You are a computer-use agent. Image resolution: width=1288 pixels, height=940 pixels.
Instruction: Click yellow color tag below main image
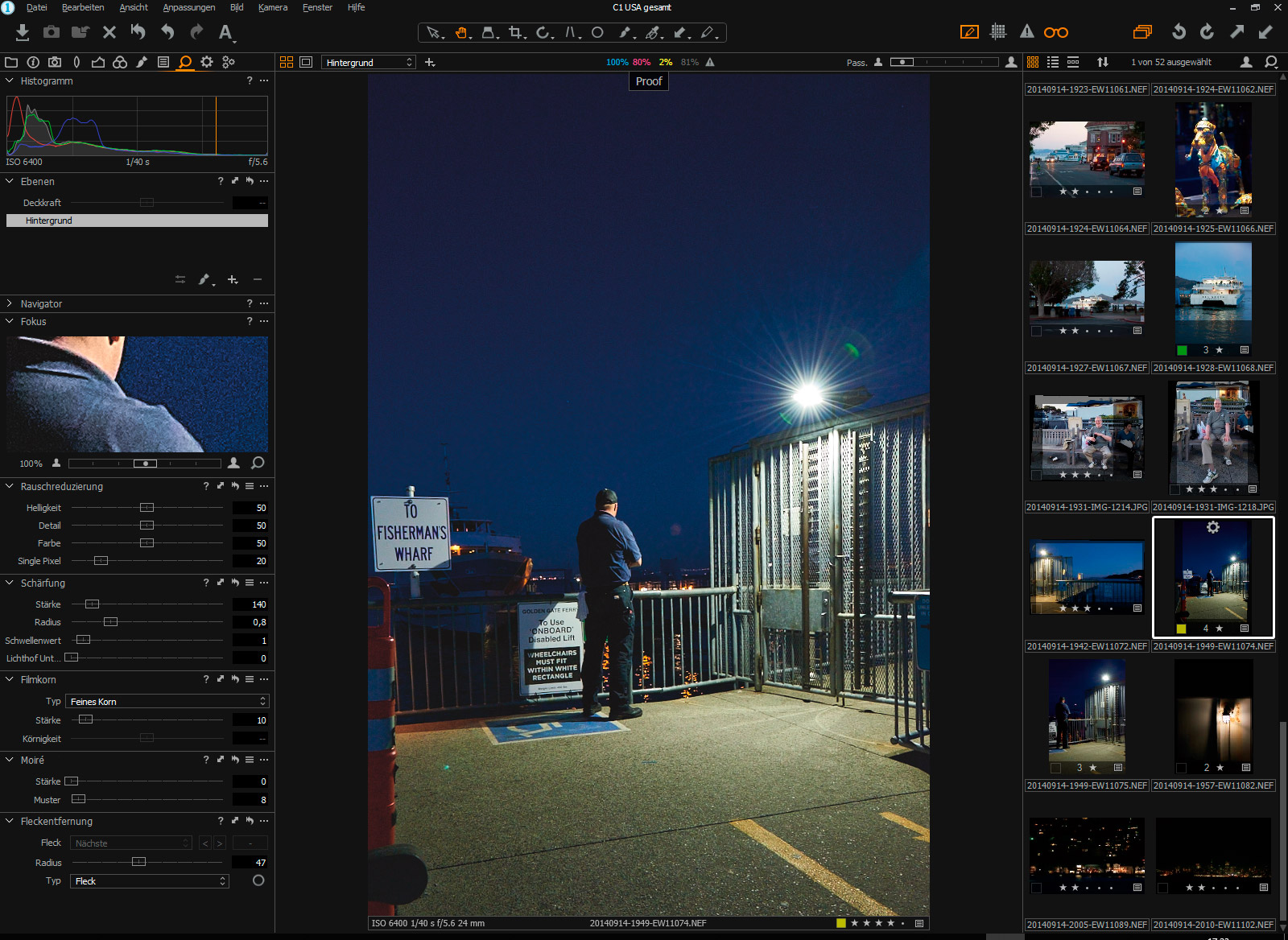[841, 923]
